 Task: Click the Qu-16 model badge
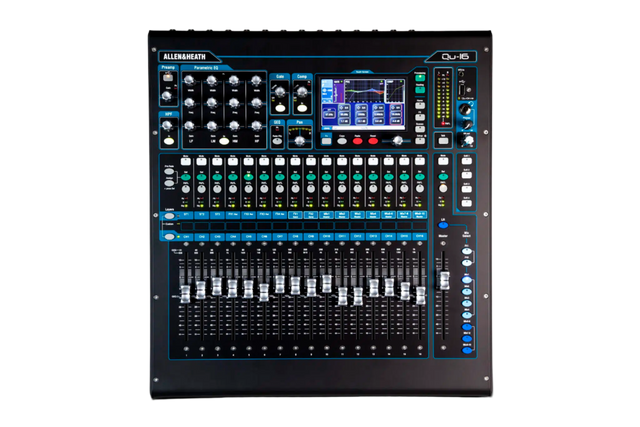[x=455, y=55]
